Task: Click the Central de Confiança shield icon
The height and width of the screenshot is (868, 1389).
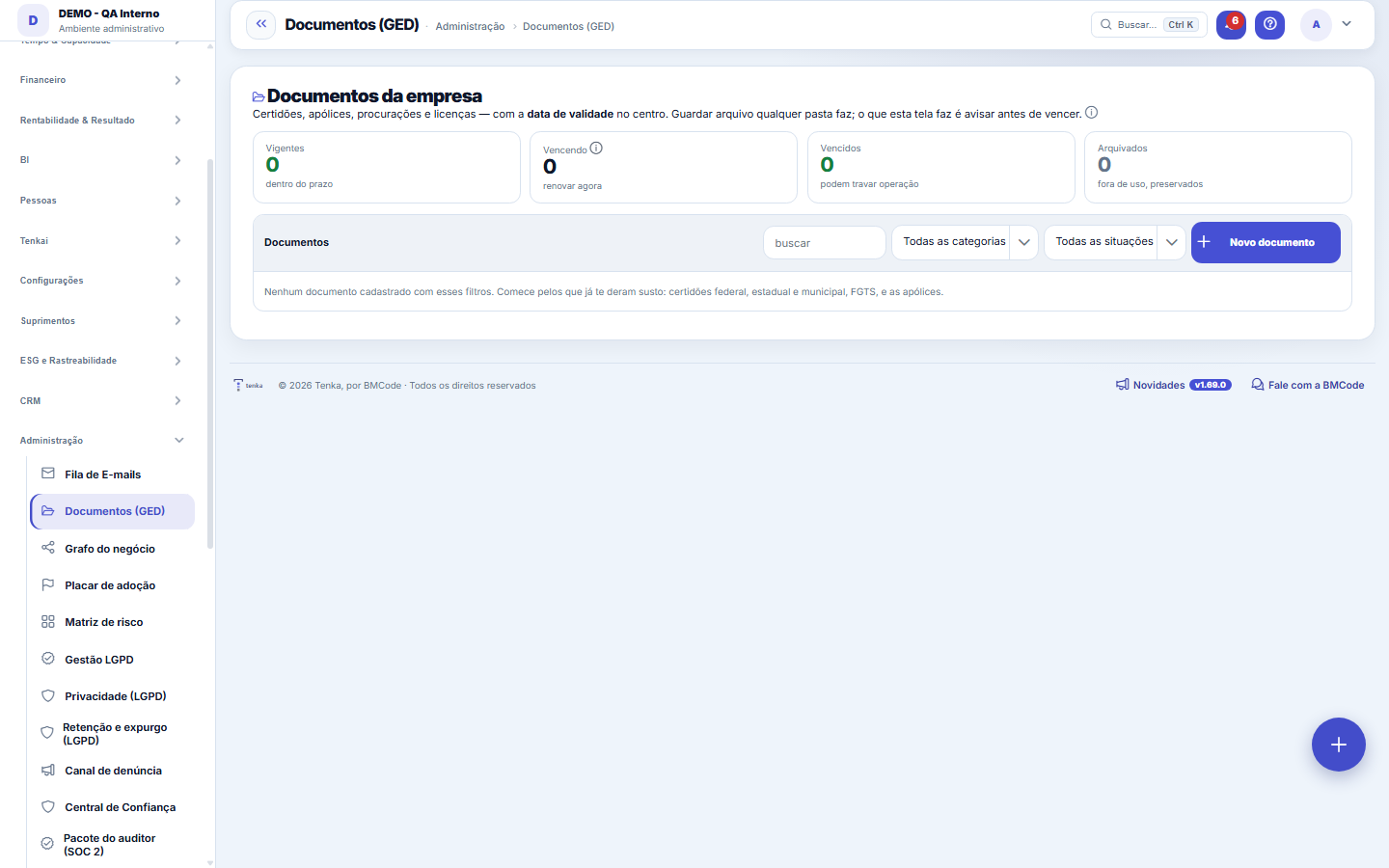Action: 48,806
